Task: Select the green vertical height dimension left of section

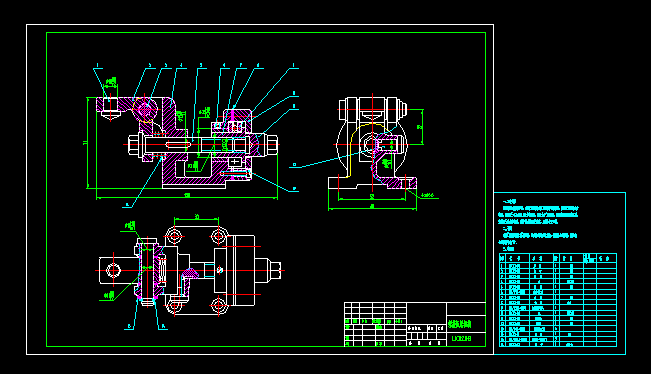Action: pos(87,143)
